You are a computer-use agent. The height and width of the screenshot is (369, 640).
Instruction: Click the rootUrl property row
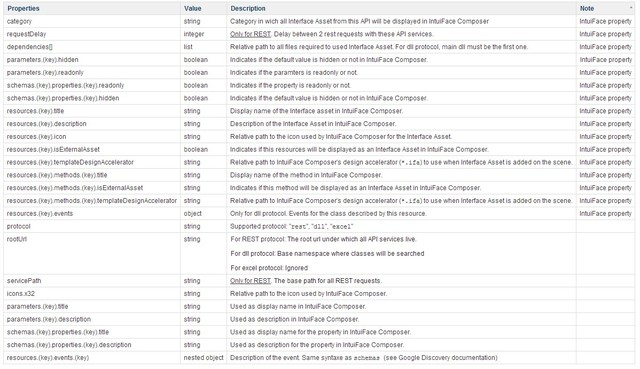point(319,253)
